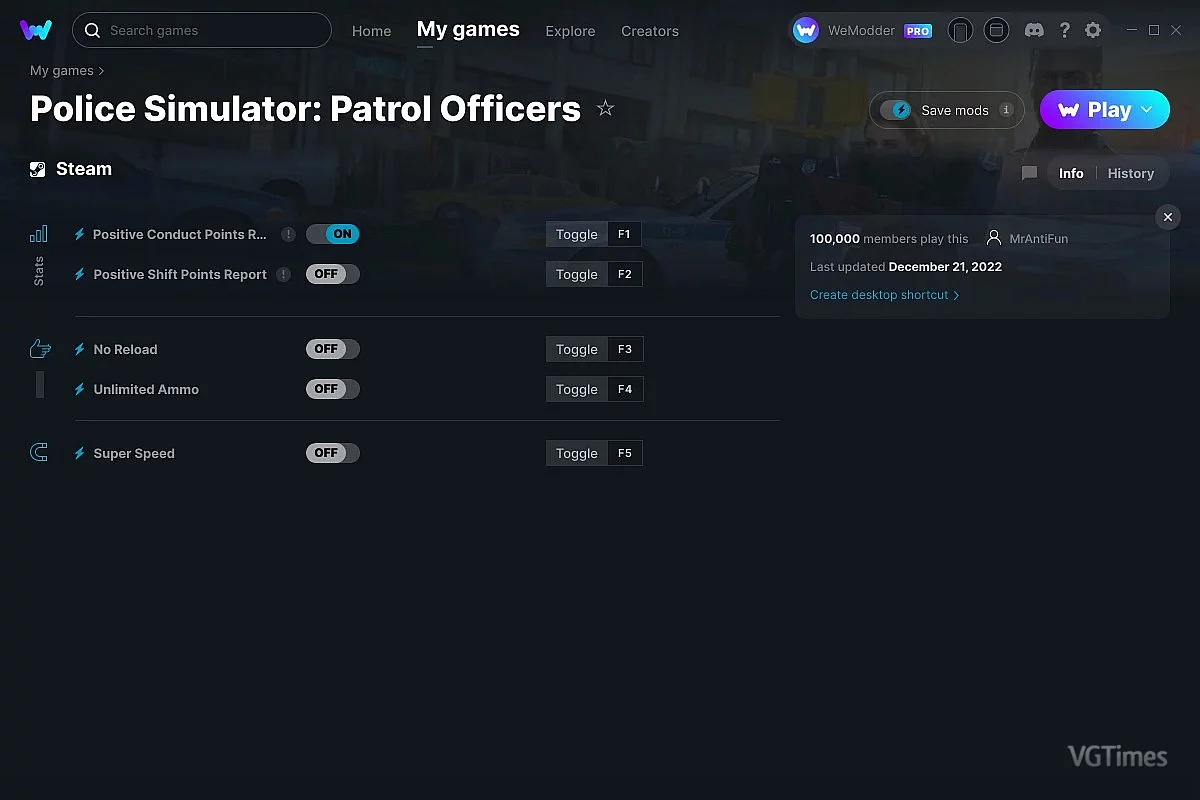1200x800 pixels.
Task: Open the controller icon in header
Action: pos(960,31)
